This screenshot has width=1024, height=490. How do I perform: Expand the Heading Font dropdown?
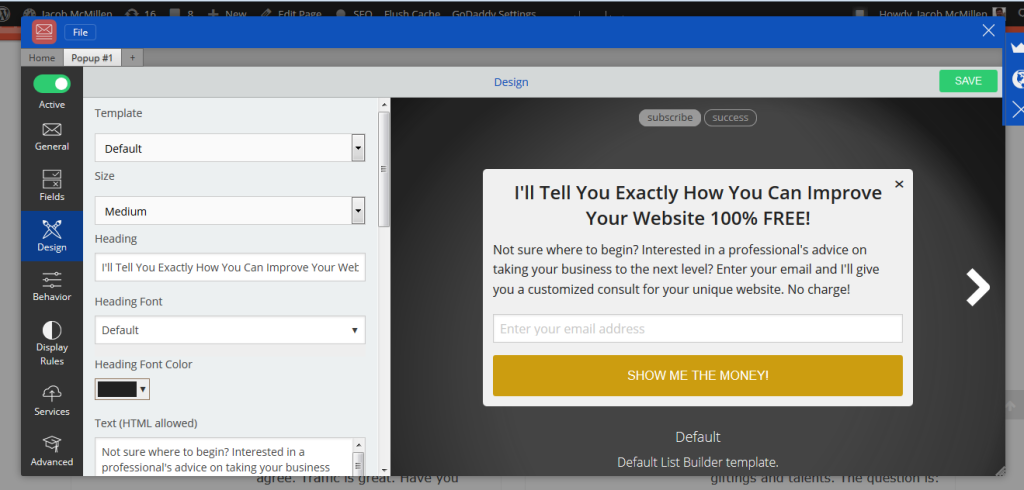(230, 330)
